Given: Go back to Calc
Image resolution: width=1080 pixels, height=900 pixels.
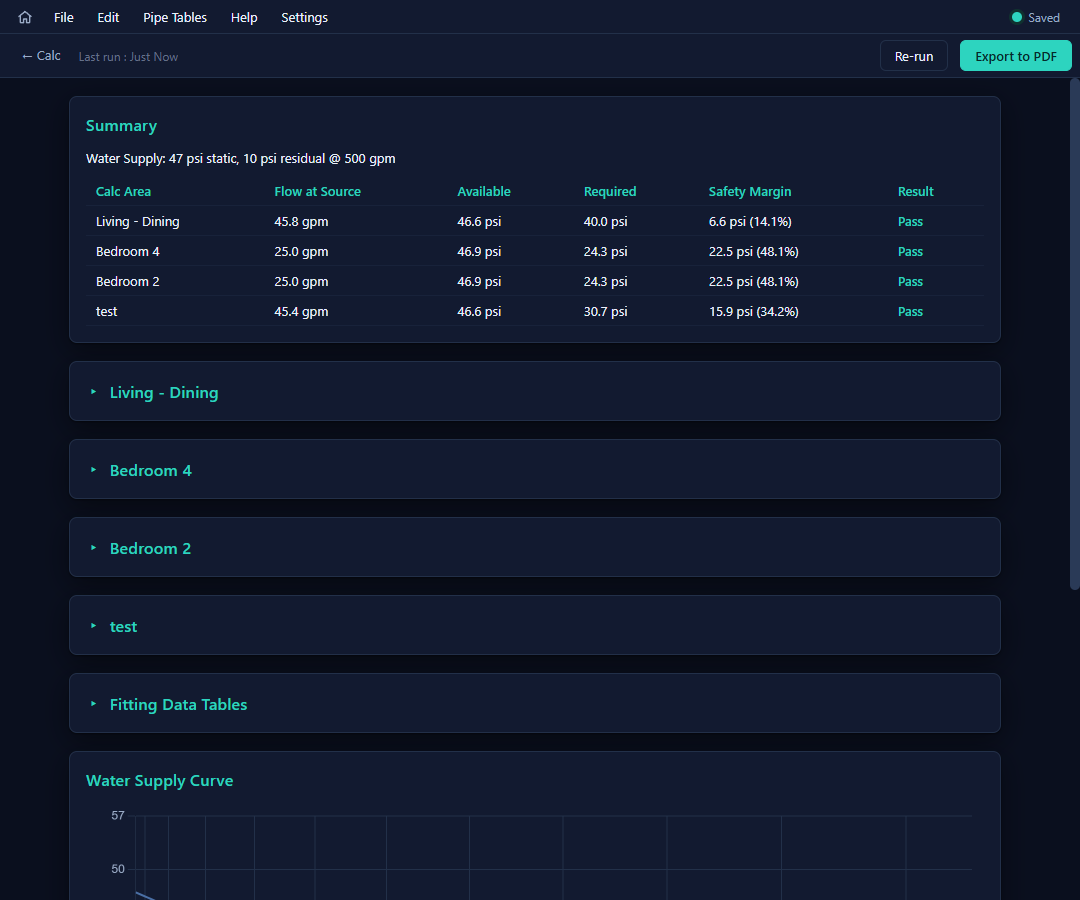Looking at the screenshot, I should click(41, 56).
